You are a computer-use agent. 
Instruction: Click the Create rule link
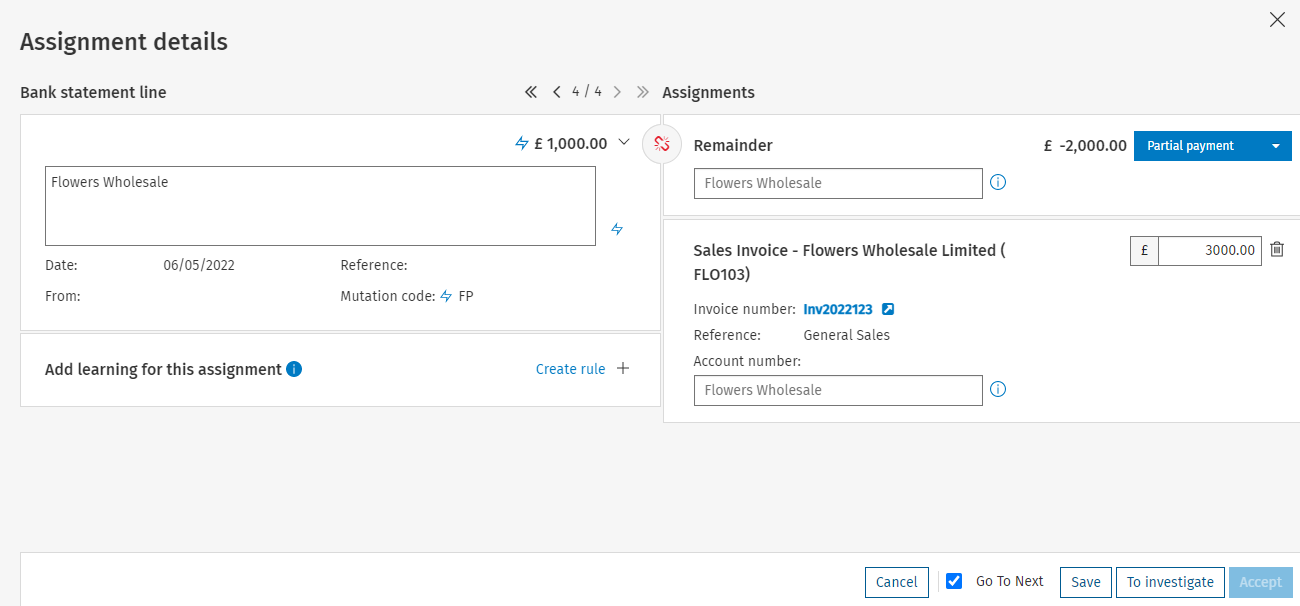570,369
